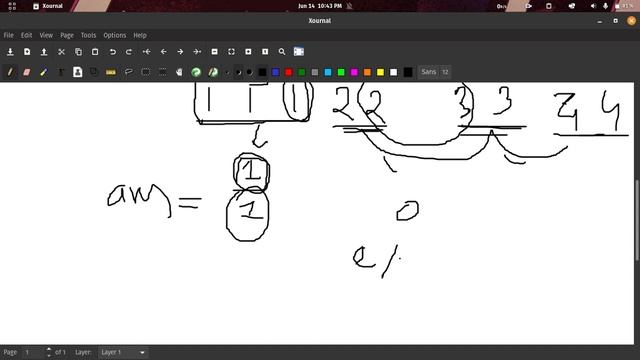The image size is (640, 360).
Task: Jump to the last page
Action: tap(197, 52)
